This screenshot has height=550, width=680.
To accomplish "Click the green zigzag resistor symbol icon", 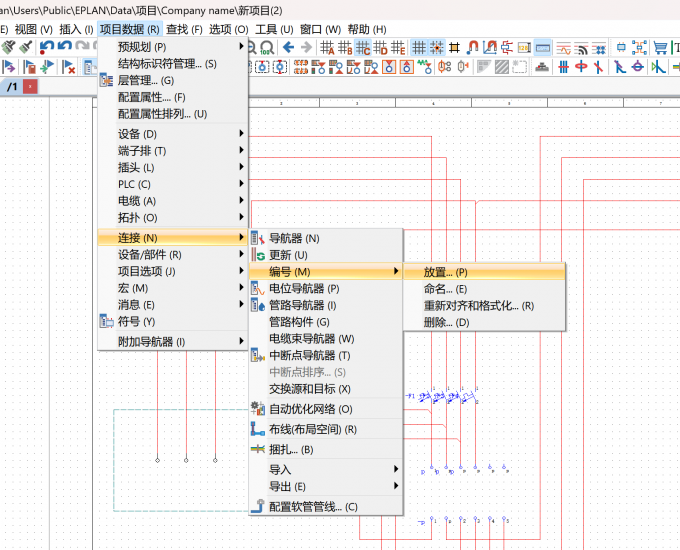I will coord(424,67).
